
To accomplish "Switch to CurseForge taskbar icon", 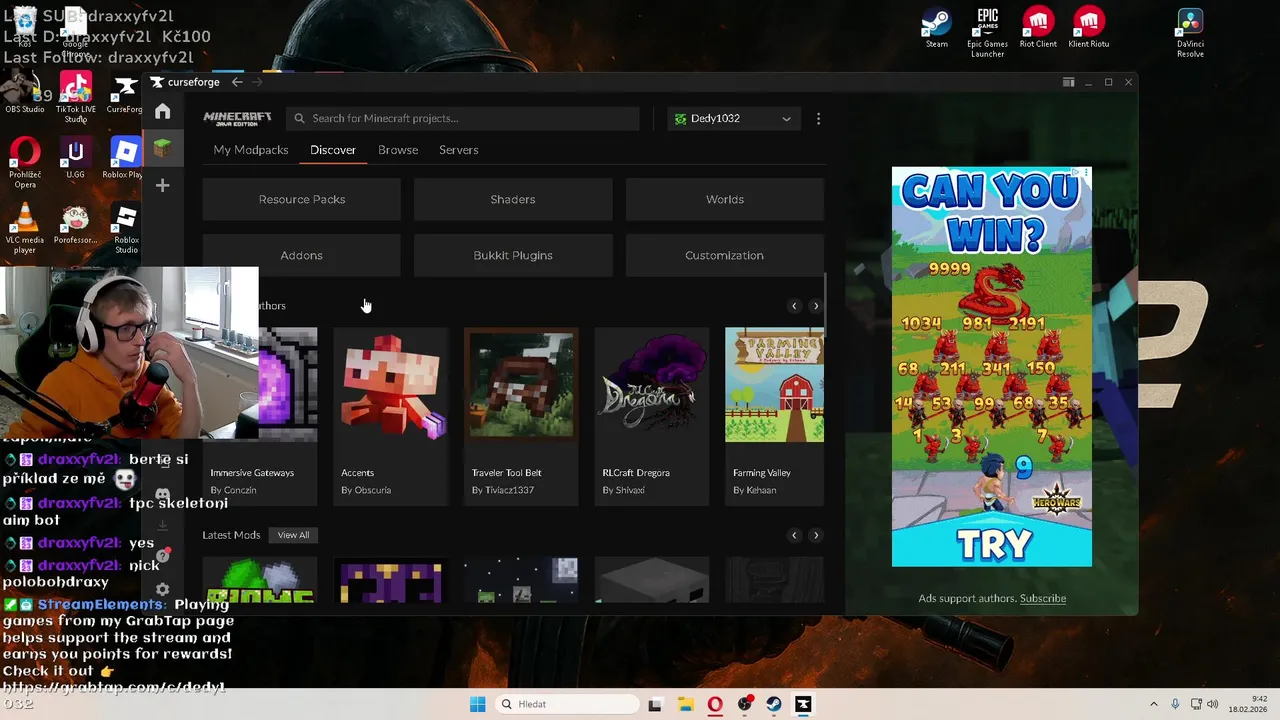I will click(803, 704).
